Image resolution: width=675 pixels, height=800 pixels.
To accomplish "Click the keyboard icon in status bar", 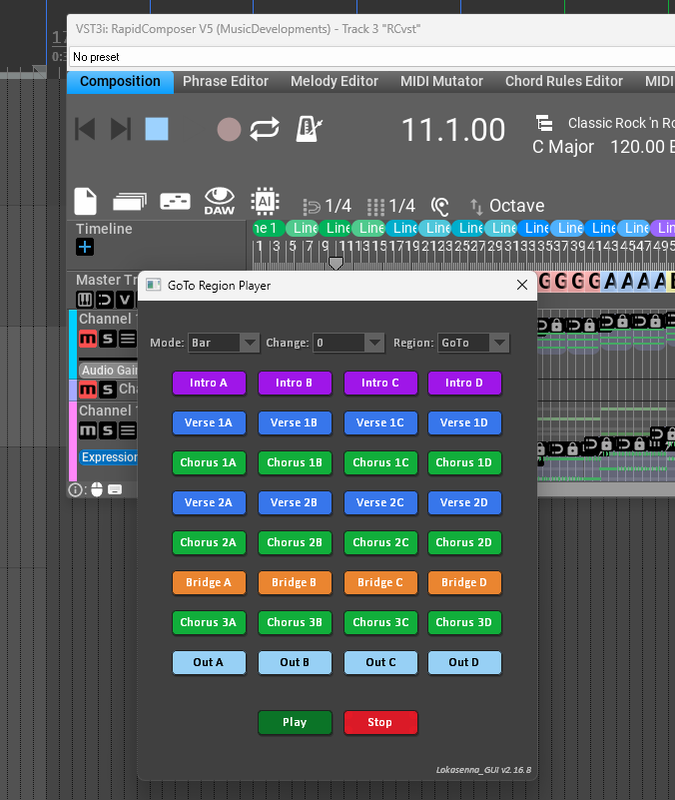I will 115,490.
